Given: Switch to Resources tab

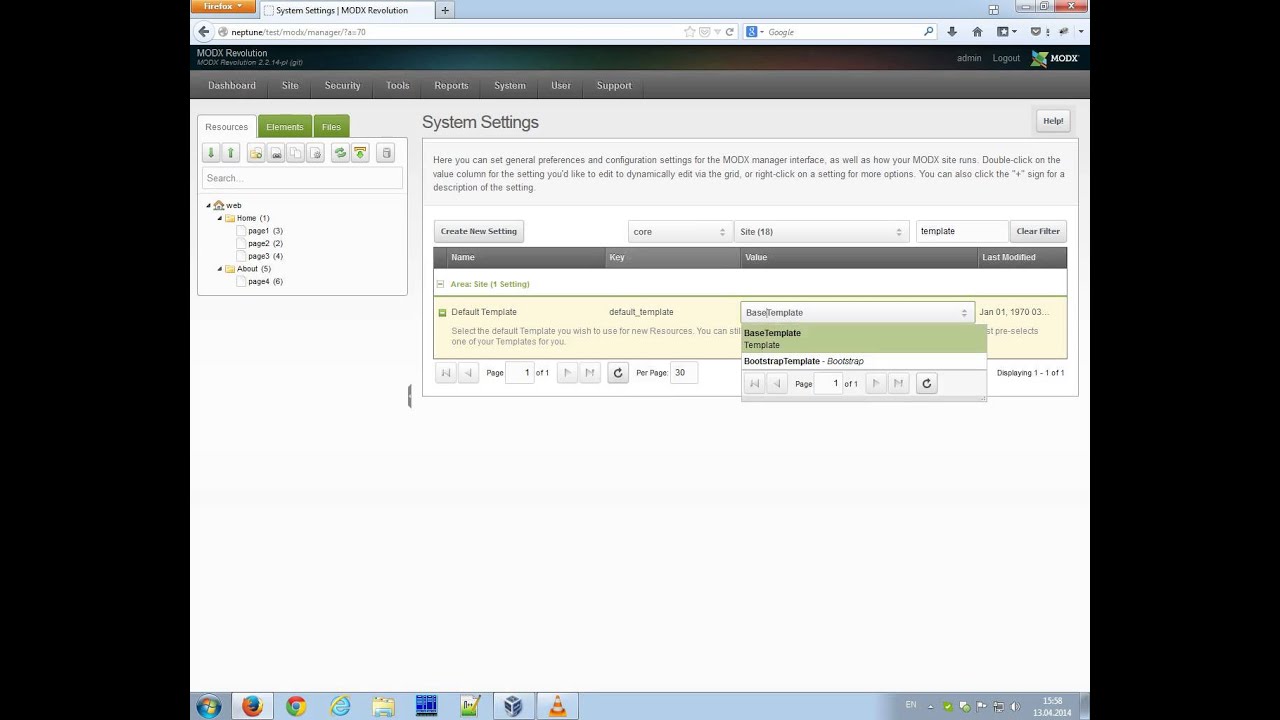Looking at the screenshot, I should point(227,127).
